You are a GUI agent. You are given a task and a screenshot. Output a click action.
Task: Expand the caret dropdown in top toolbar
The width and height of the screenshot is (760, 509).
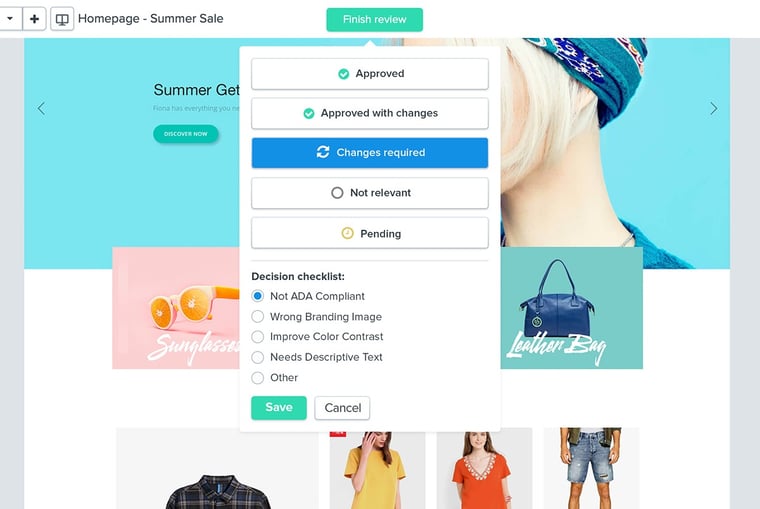click(10, 19)
